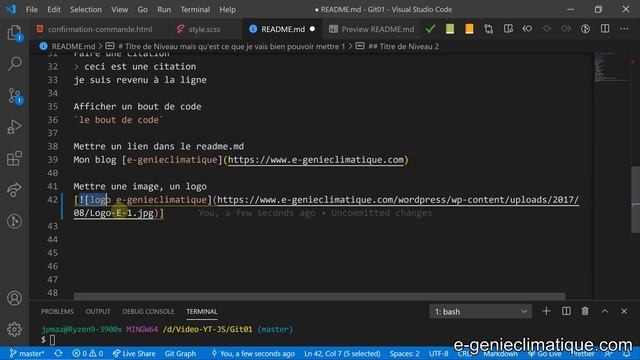Select the TERMINAL panel tab

202,311
